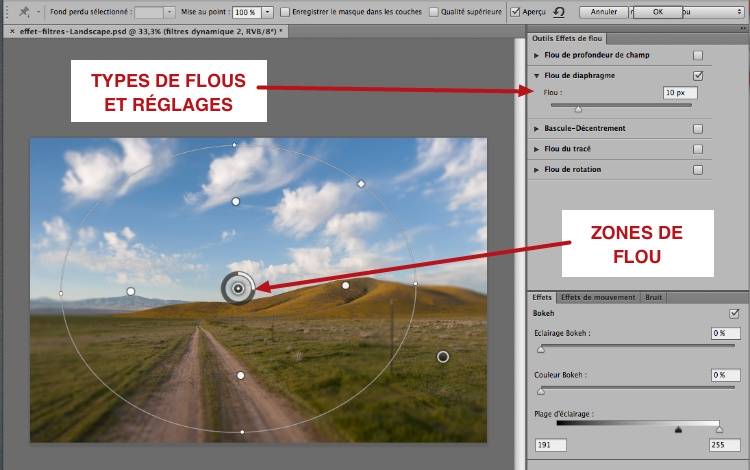Toggle the Aperçu preview checkbox
This screenshot has width=750, height=470.
(x=515, y=12)
